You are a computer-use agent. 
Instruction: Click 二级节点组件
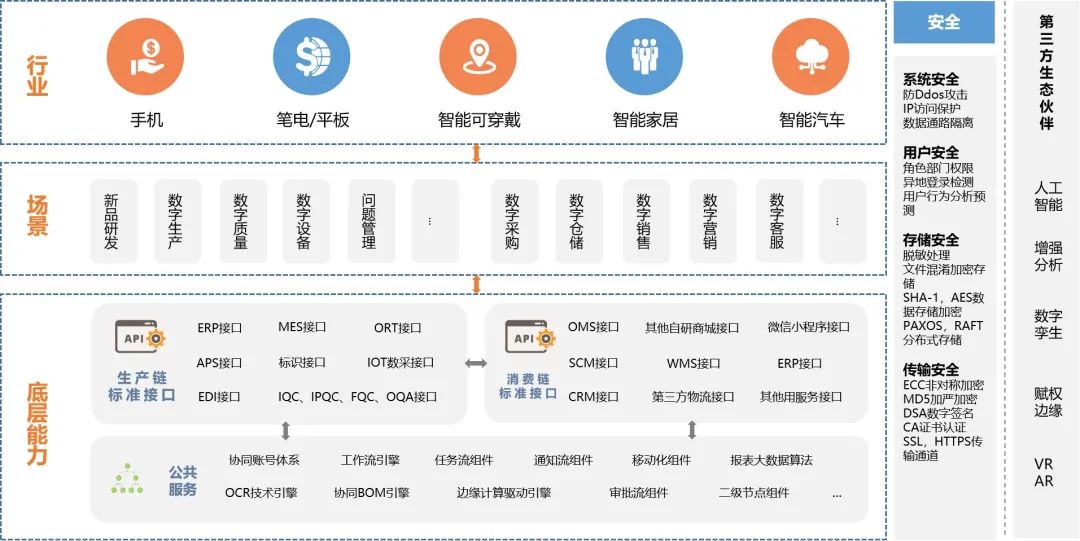click(754, 493)
